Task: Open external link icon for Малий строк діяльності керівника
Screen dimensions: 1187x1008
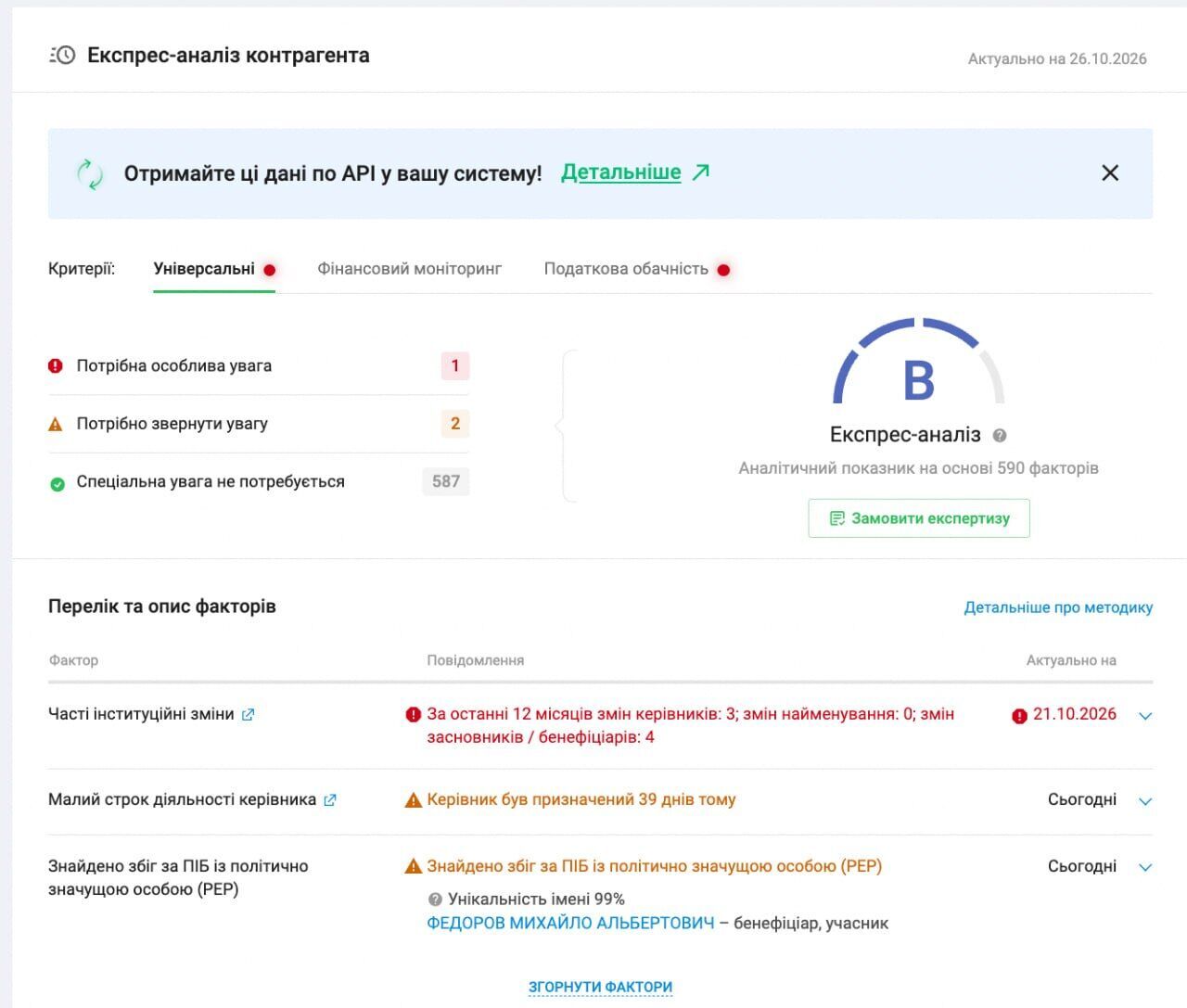Action: coord(329,800)
